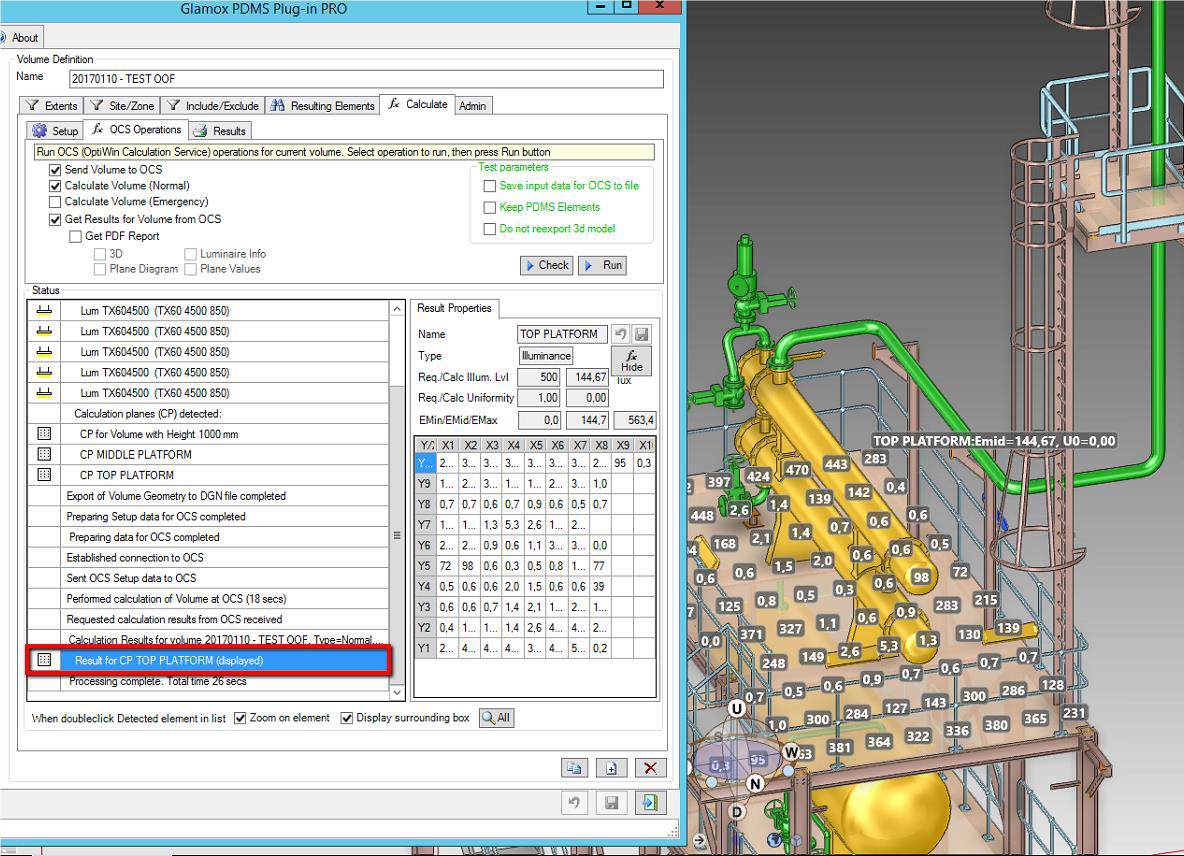
Task: Open the Results sub-tab
Action: (220, 131)
